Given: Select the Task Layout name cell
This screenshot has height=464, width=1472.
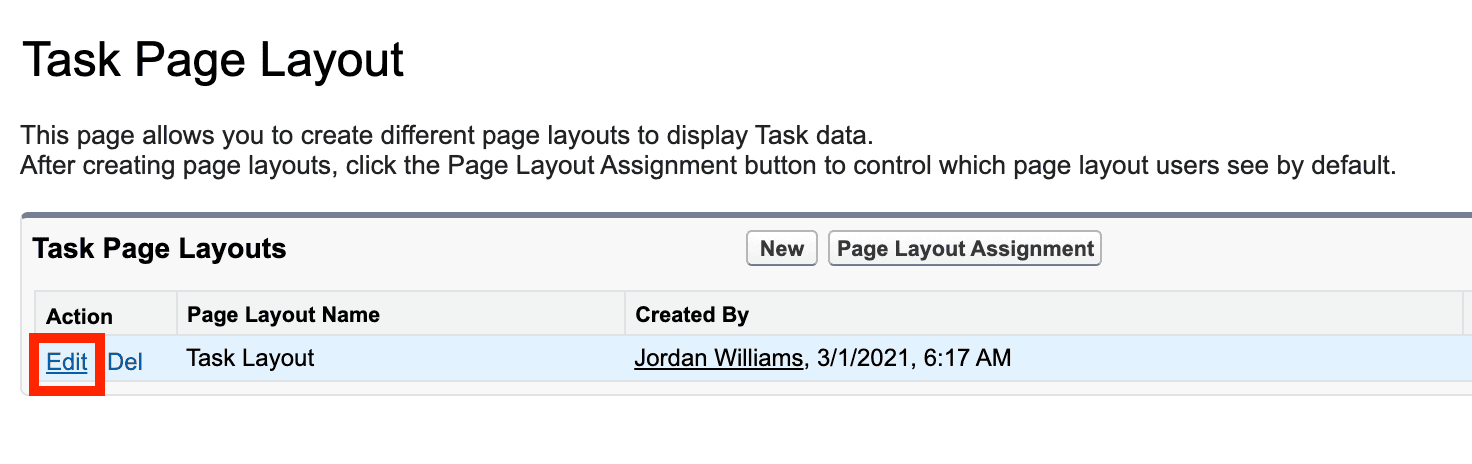Looking at the screenshot, I should pos(251,358).
